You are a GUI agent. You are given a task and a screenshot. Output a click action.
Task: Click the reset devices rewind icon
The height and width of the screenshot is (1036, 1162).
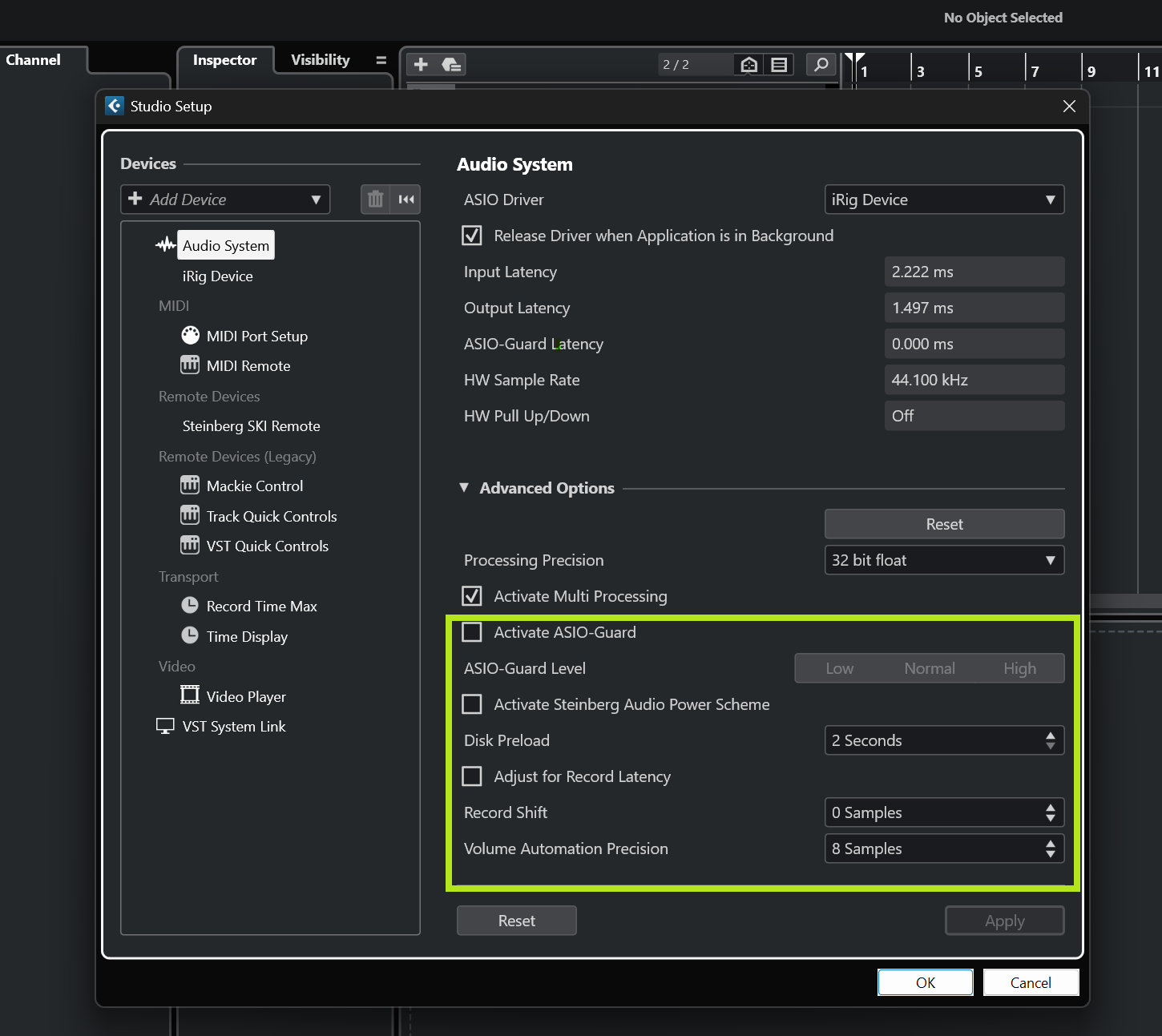pos(406,200)
